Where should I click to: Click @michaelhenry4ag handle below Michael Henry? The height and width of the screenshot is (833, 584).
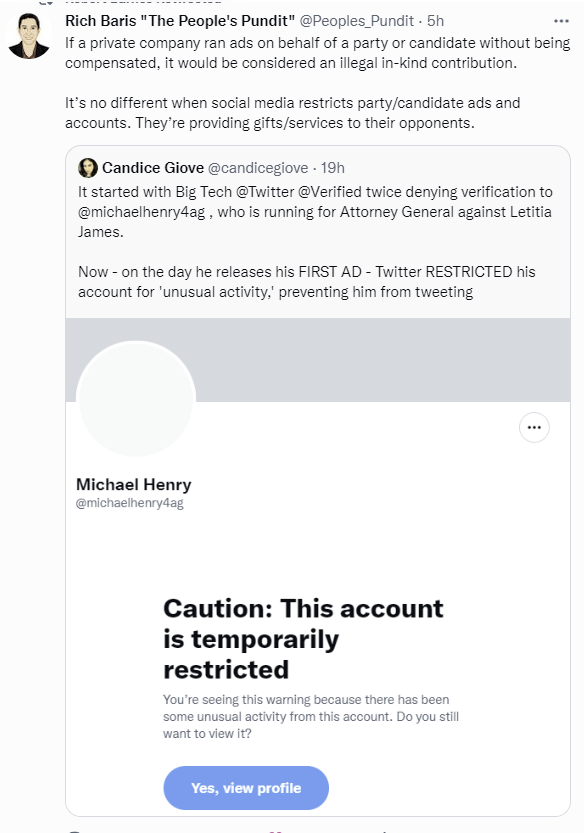(130, 503)
